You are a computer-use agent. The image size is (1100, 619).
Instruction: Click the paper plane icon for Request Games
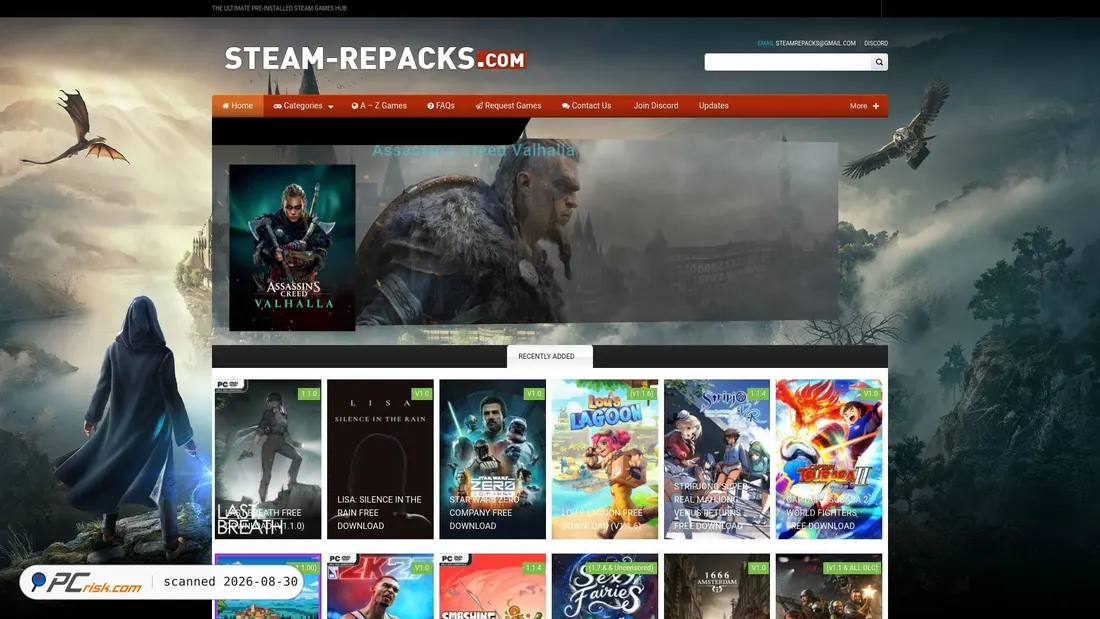coord(479,106)
